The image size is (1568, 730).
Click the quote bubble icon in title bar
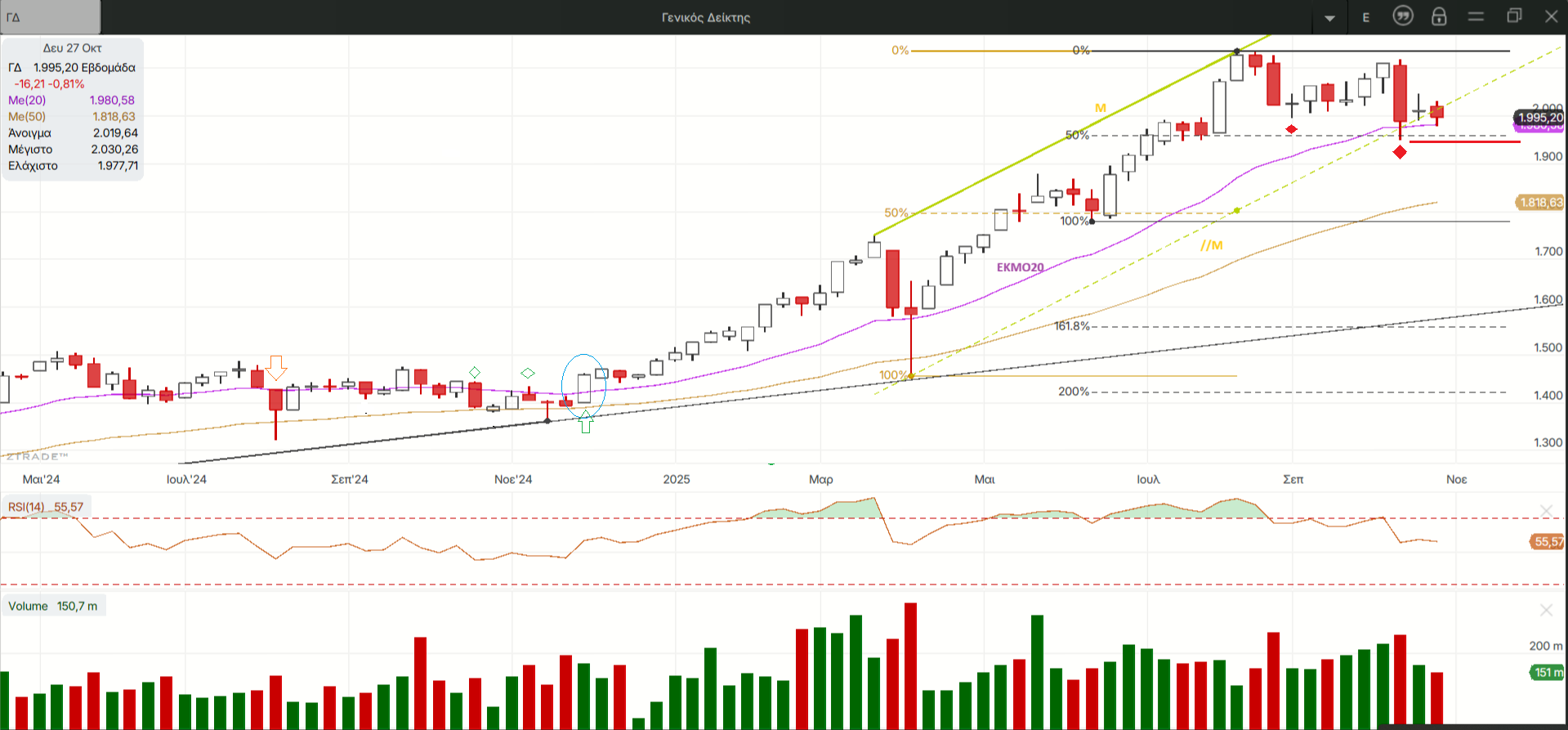point(1402,16)
